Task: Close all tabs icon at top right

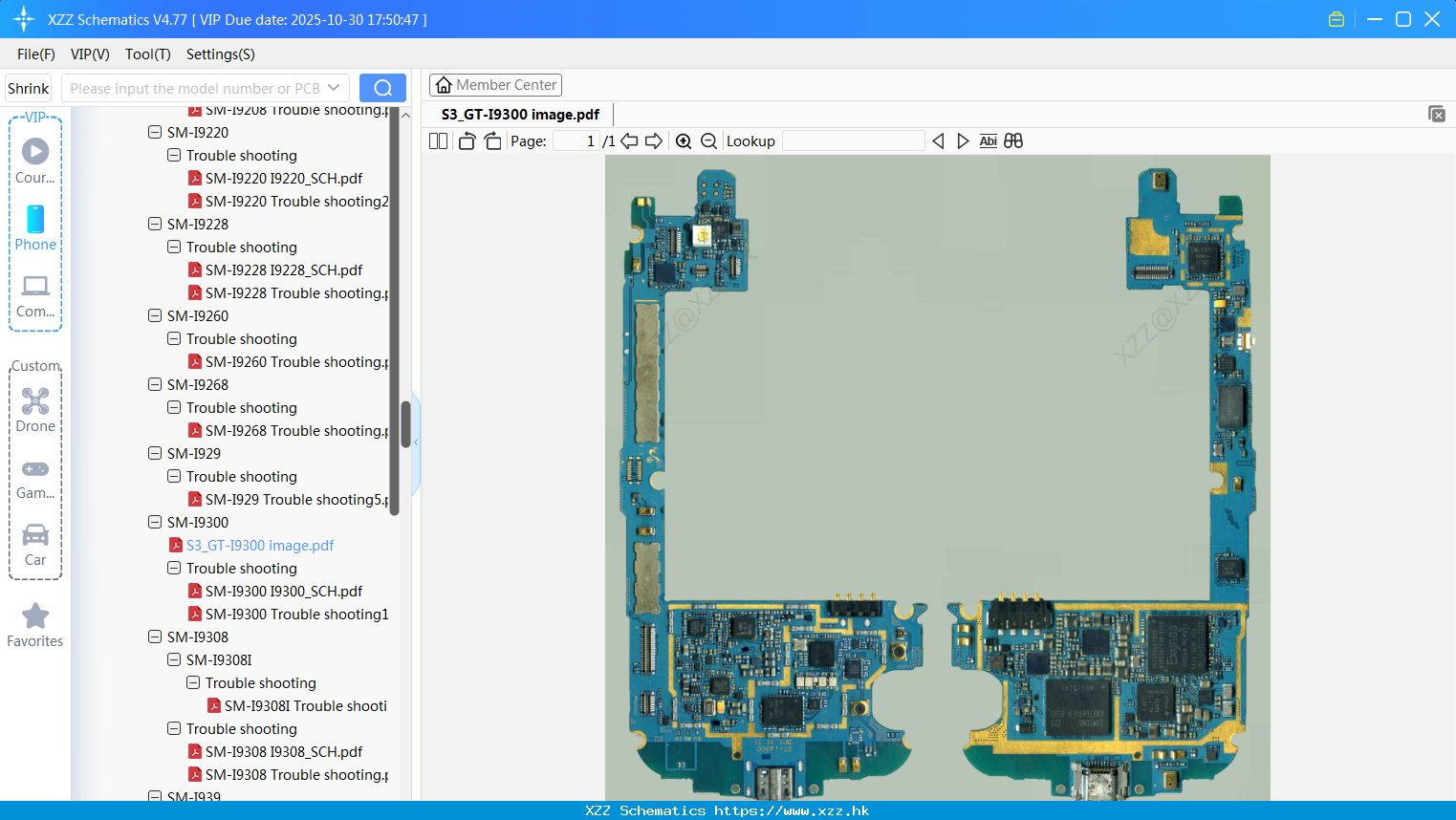Action: [1437, 114]
